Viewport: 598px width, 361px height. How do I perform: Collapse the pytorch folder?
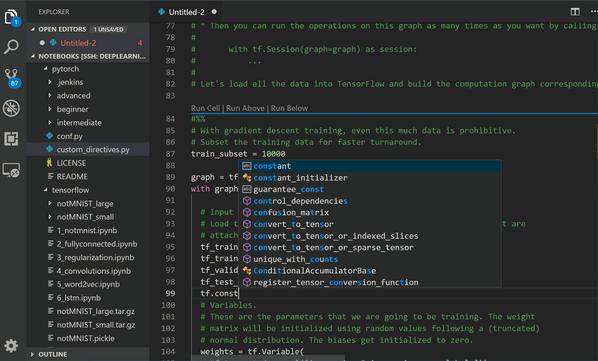click(x=46, y=69)
